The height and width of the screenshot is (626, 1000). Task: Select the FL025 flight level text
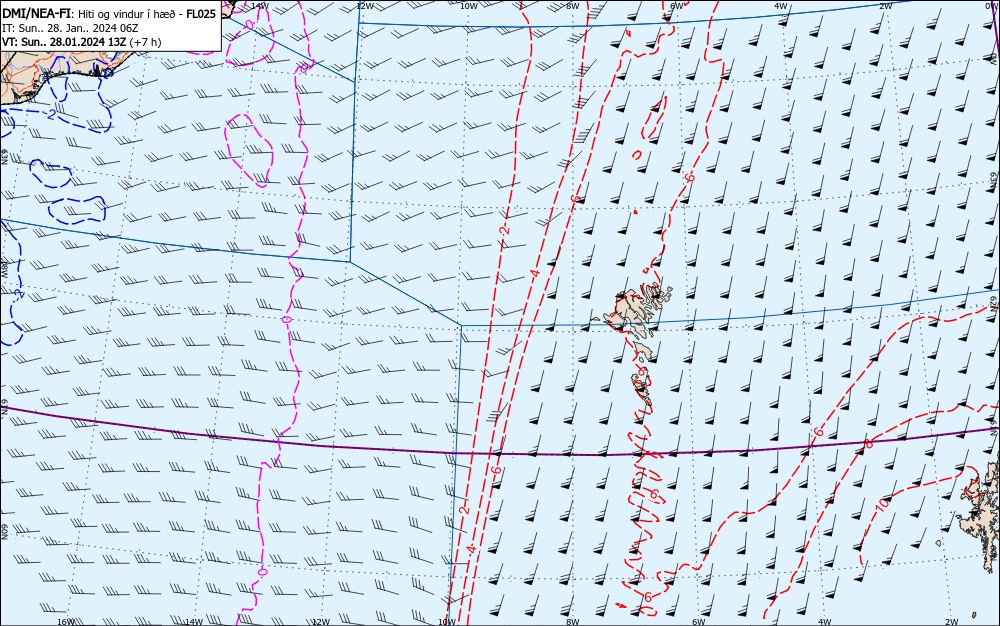201,14
